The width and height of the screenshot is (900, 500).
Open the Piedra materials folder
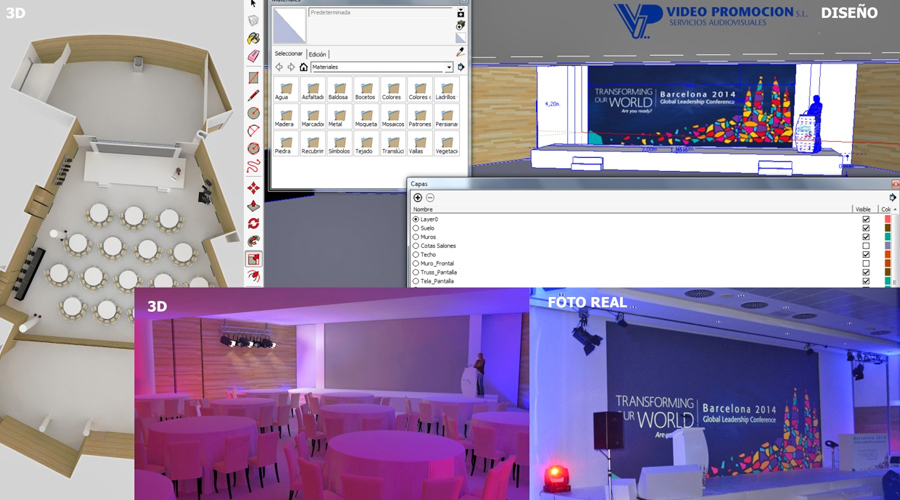click(285, 144)
